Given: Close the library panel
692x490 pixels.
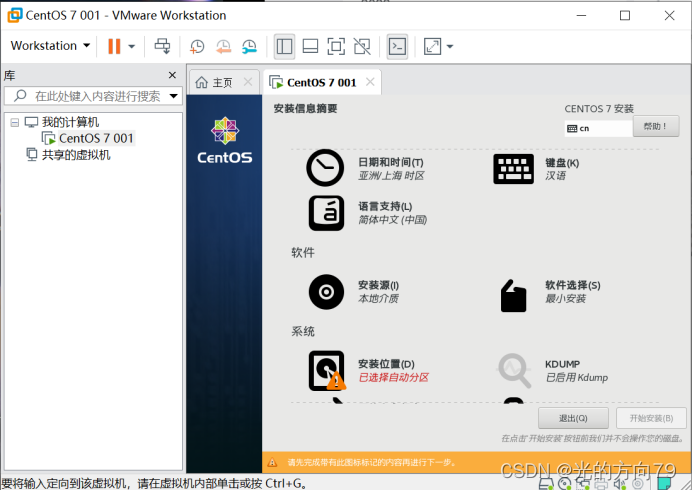Looking at the screenshot, I should (172, 75).
